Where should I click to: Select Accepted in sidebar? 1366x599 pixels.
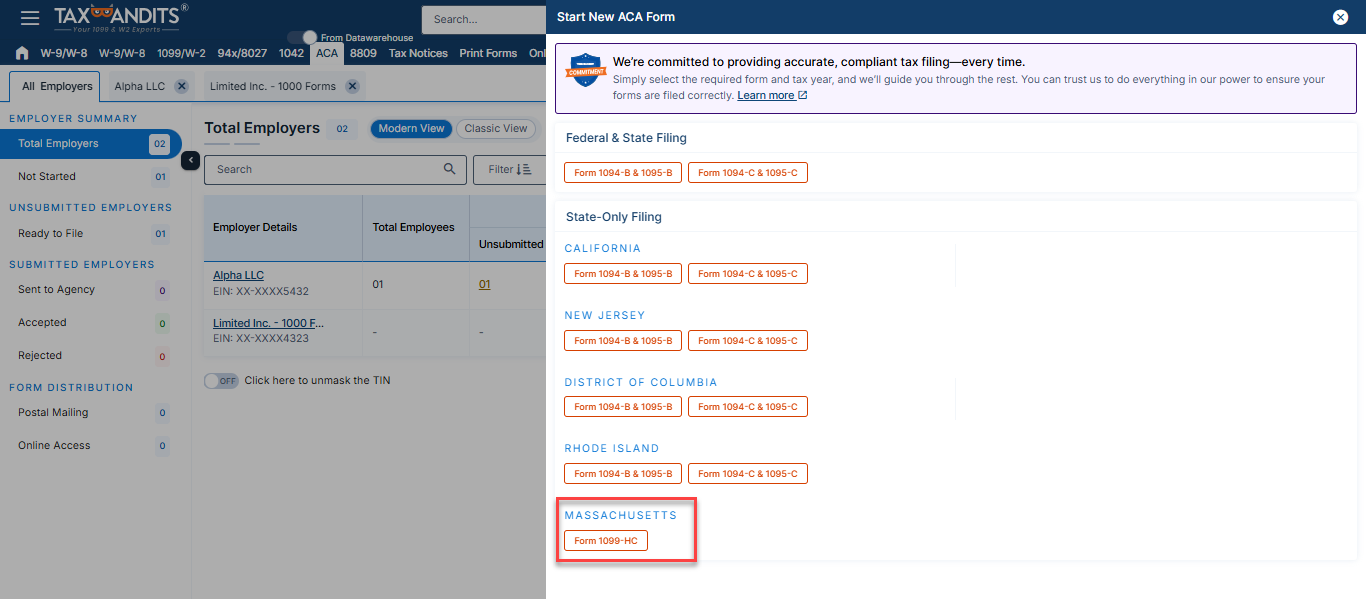point(90,323)
